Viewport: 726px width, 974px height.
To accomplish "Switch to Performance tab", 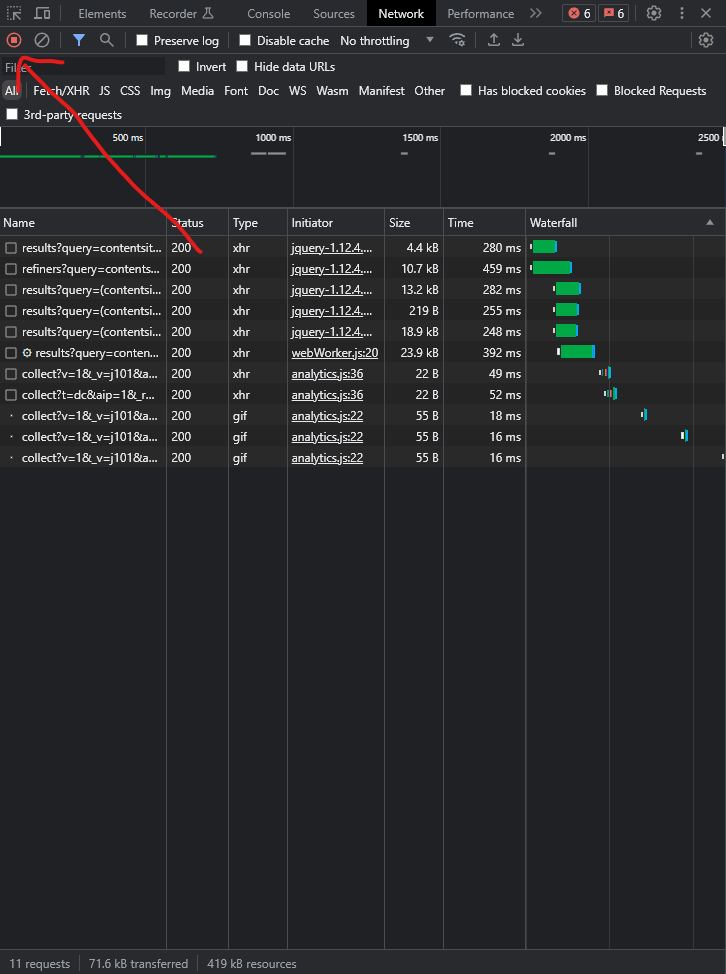I will (481, 14).
